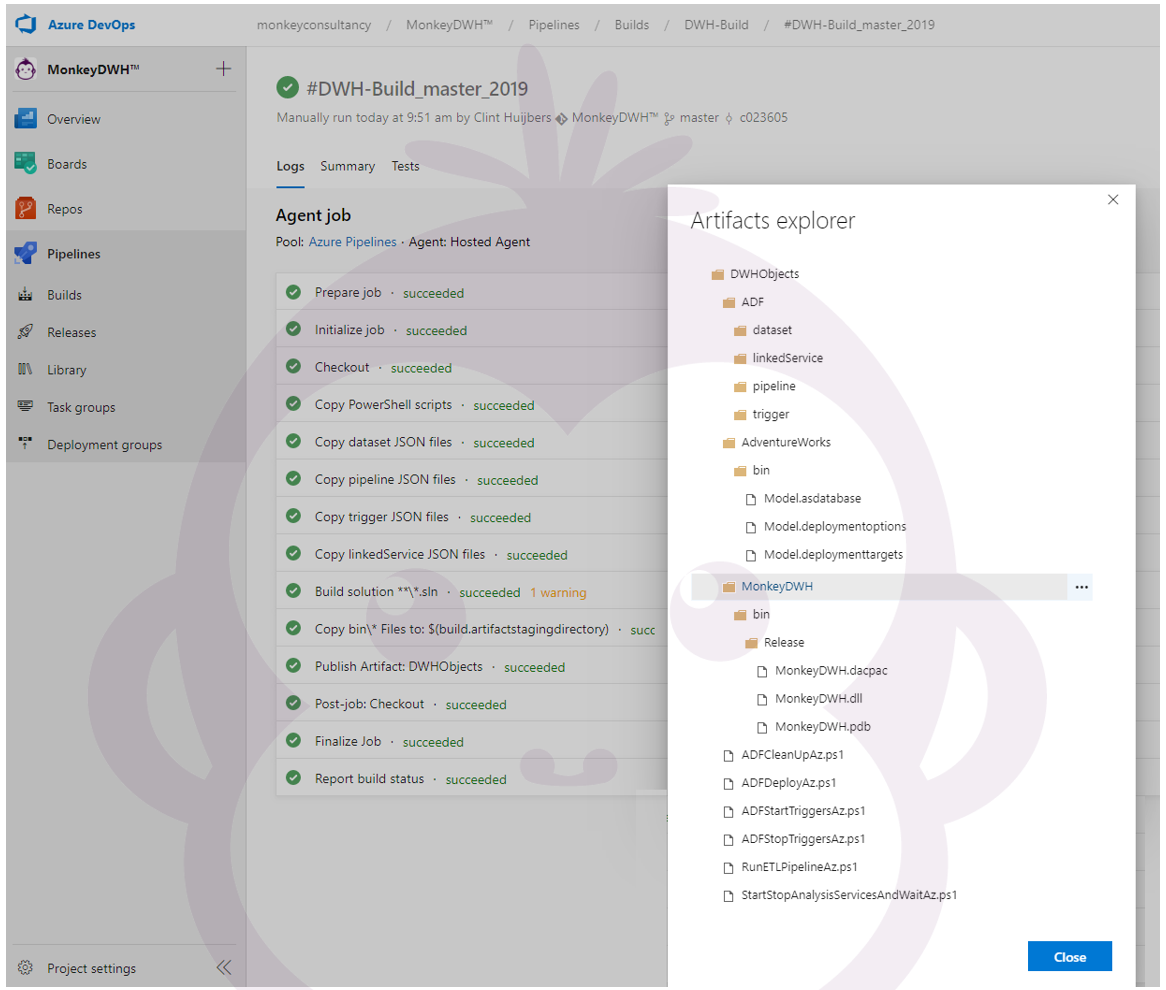The image size is (1166, 990).
Task: Open Publish Artifact: DWHObjects step
Action: tap(399, 666)
